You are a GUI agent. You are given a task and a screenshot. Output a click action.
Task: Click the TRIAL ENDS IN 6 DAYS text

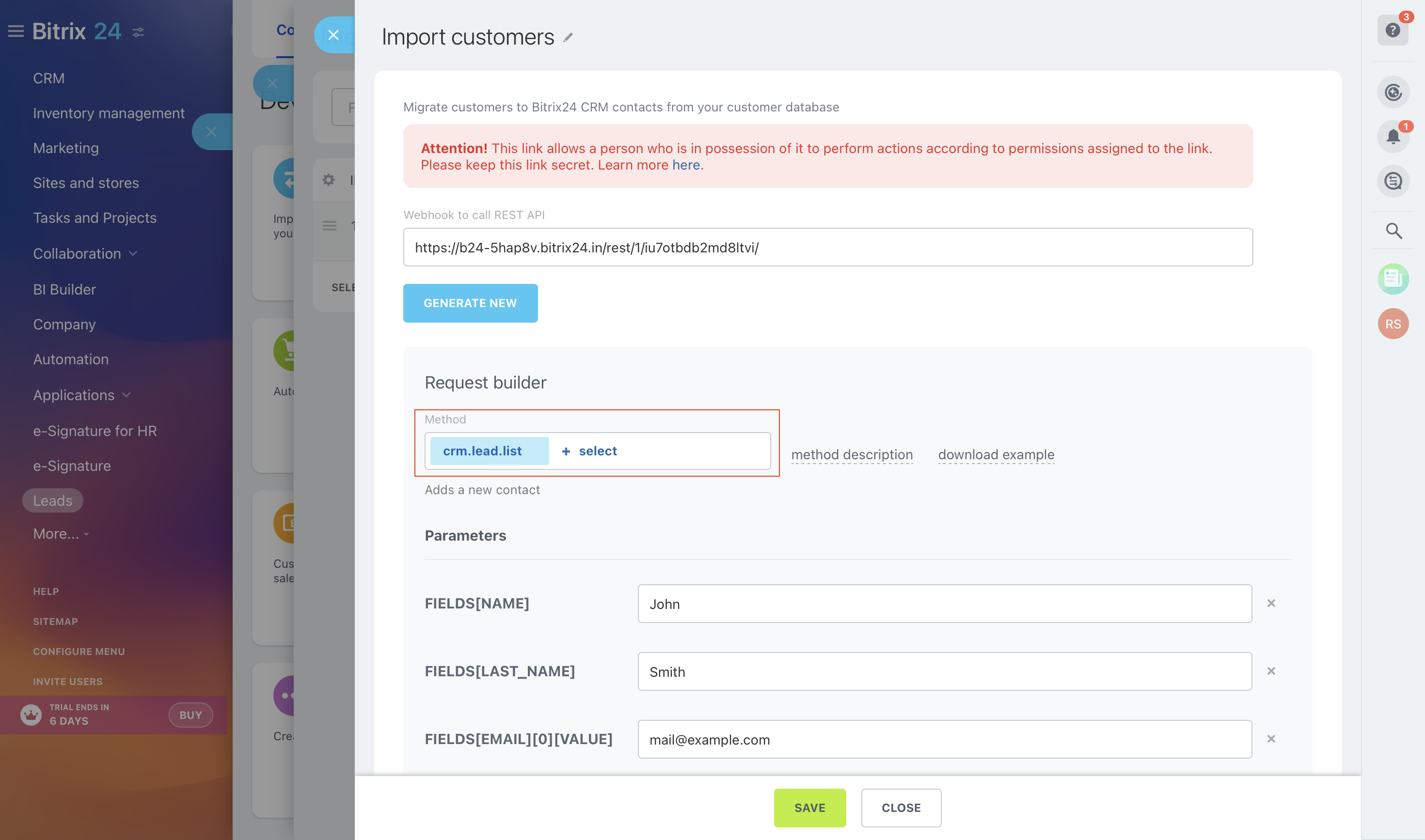[x=79, y=715]
